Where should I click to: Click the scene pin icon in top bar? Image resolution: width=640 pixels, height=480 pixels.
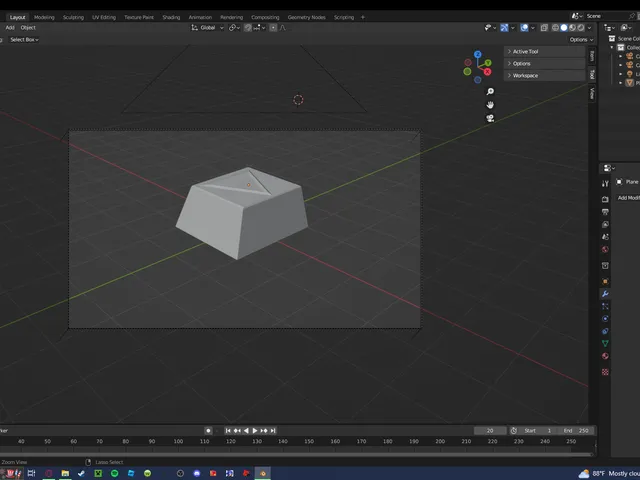tap(632, 16)
